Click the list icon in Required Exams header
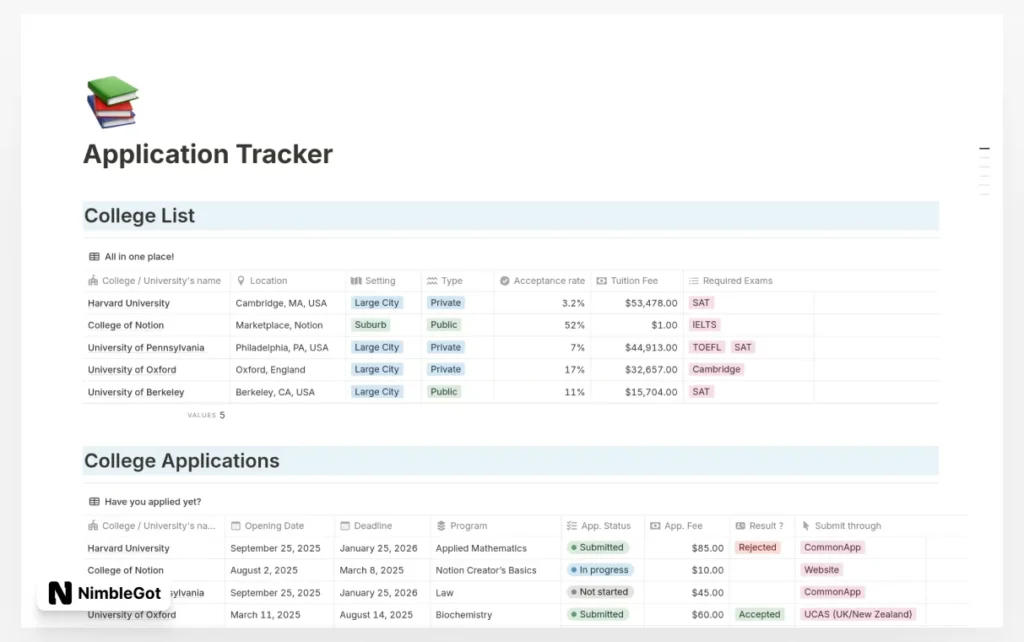The height and width of the screenshot is (642, 1024). (694, 281)
